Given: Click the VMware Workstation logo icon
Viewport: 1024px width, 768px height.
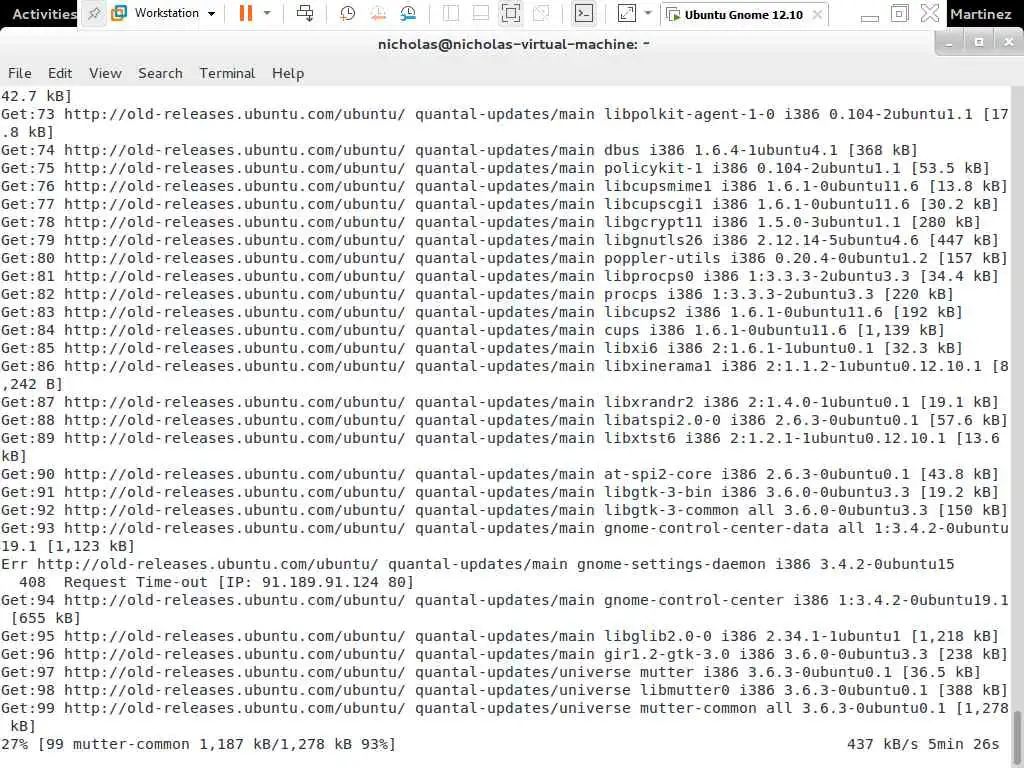Looking at the screenshot, I should 119,13.
